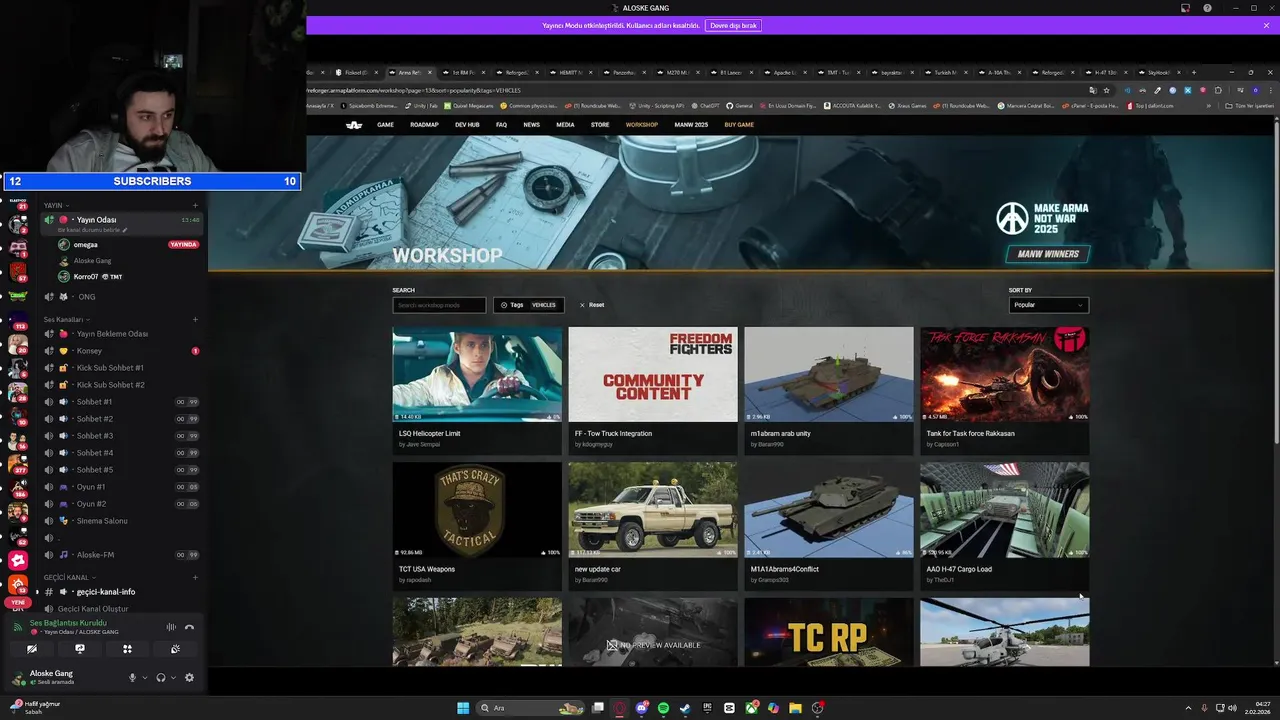Start screen share in Discord voice panel

pos(80,649)
